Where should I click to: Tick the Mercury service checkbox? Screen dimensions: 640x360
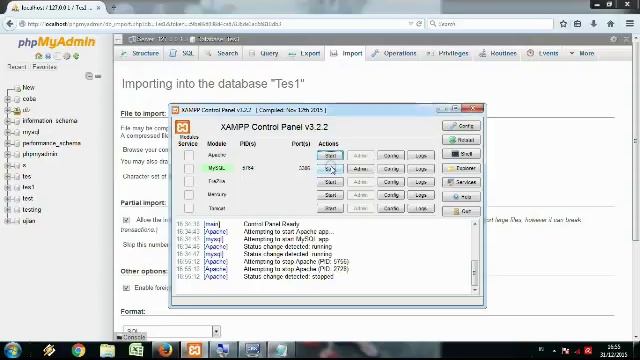[189, 195]
